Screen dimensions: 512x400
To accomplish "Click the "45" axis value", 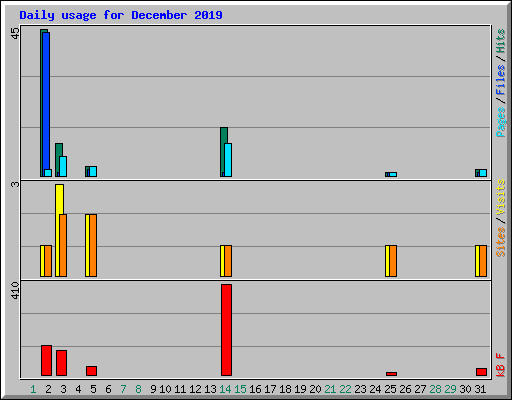I will tap(15, 33).
